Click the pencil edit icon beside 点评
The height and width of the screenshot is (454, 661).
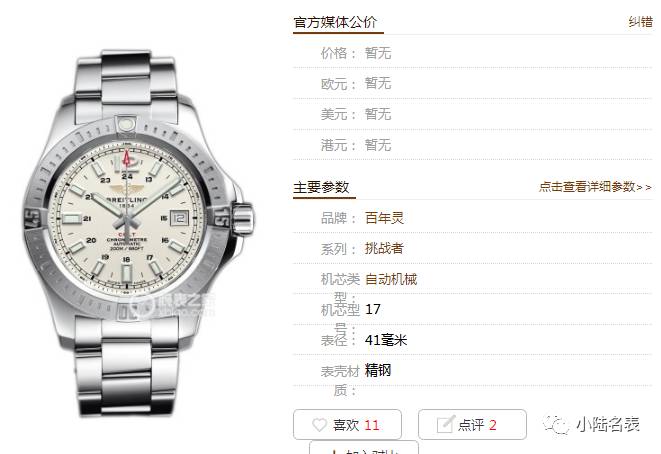pyautogui.click(x=446, y=424)
